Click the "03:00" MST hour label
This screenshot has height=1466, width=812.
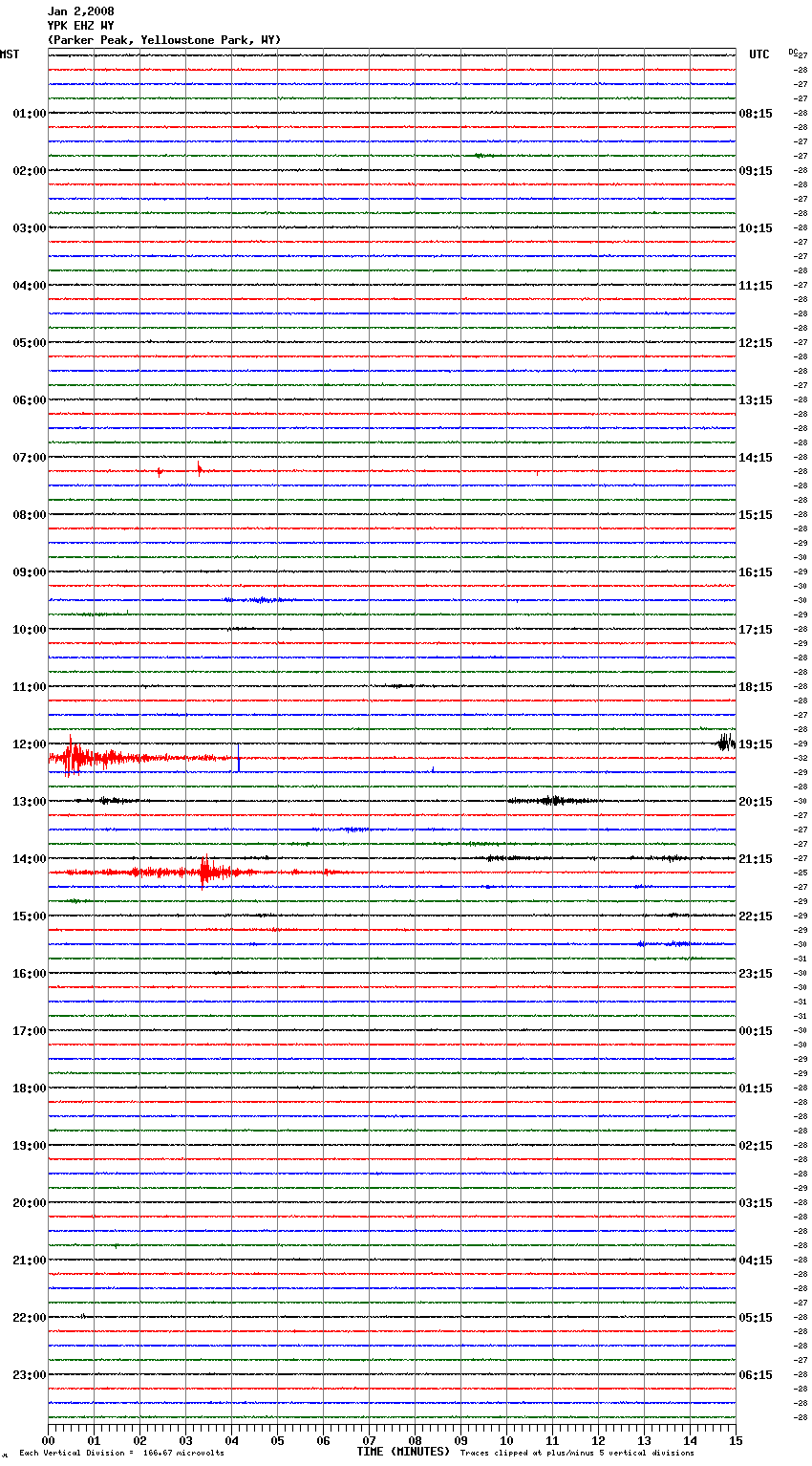[x=29, y=228]
